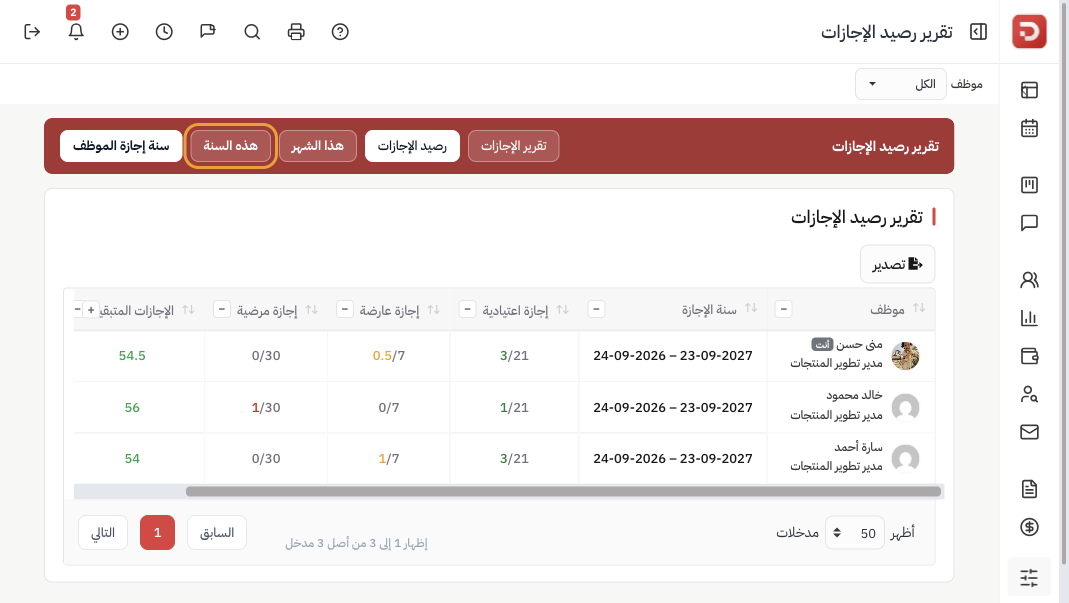Click employee name خالد محمود

854,396
